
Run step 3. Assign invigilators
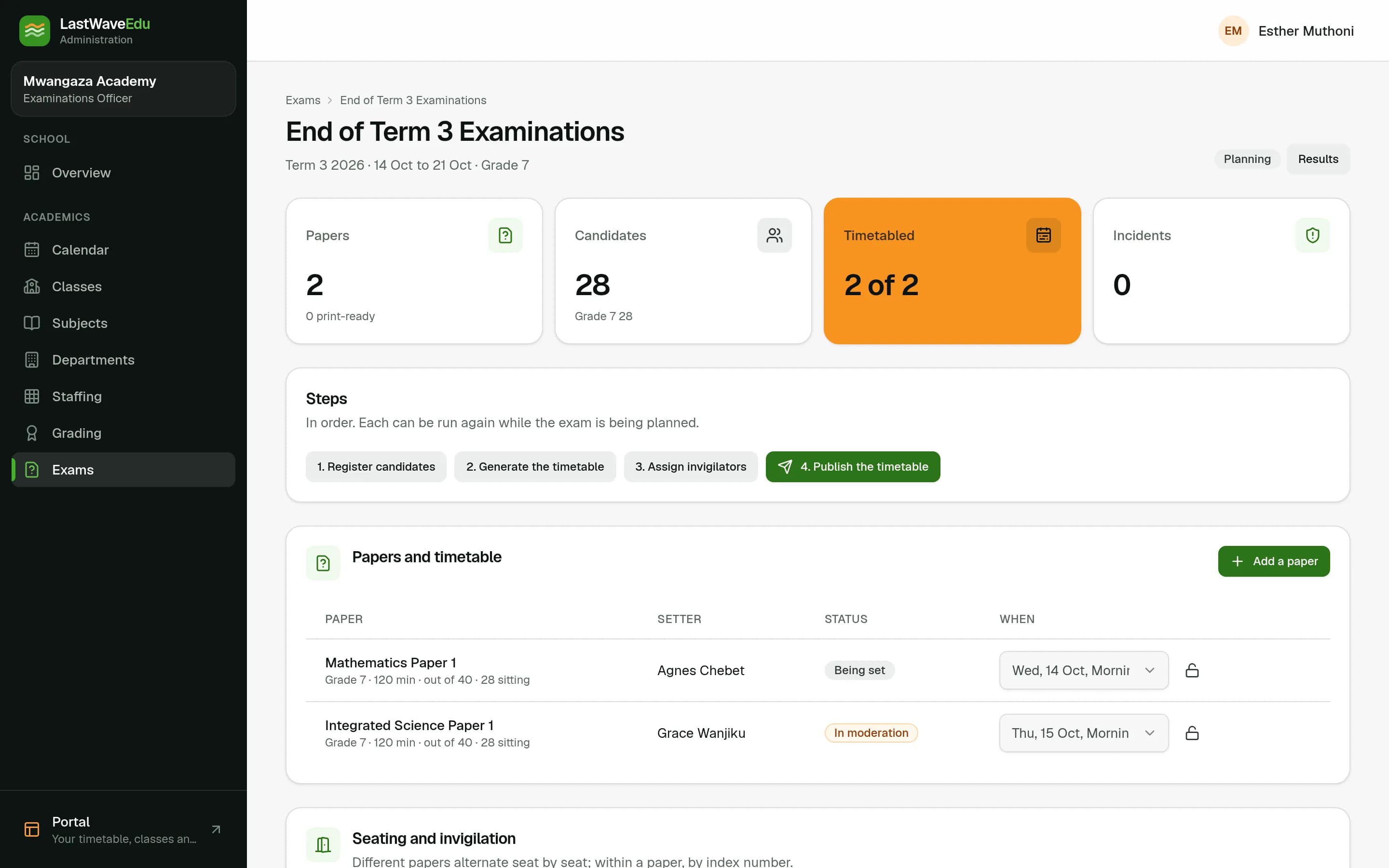(691, 467)
